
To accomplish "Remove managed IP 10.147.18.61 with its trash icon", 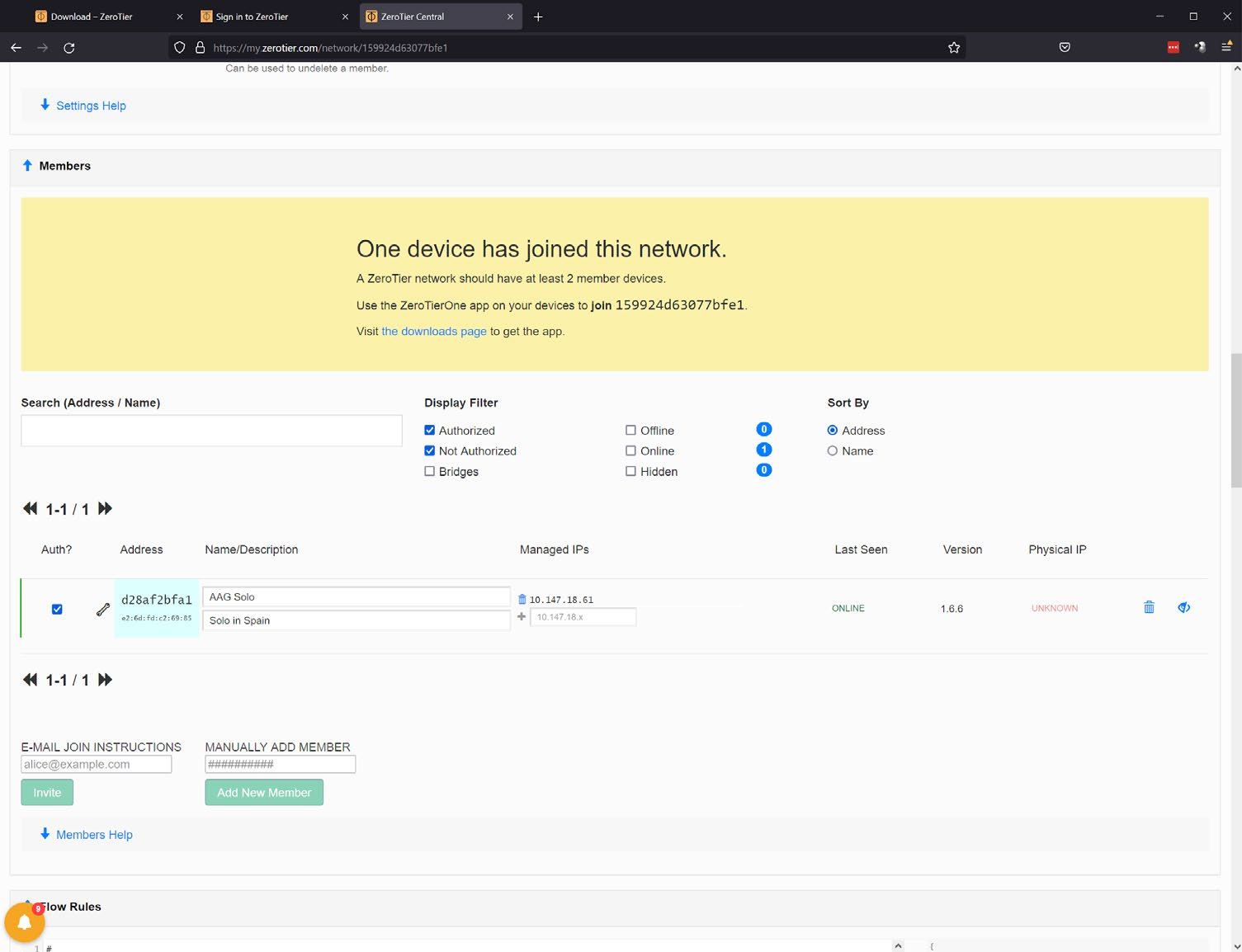I will (x=522, y=600).
